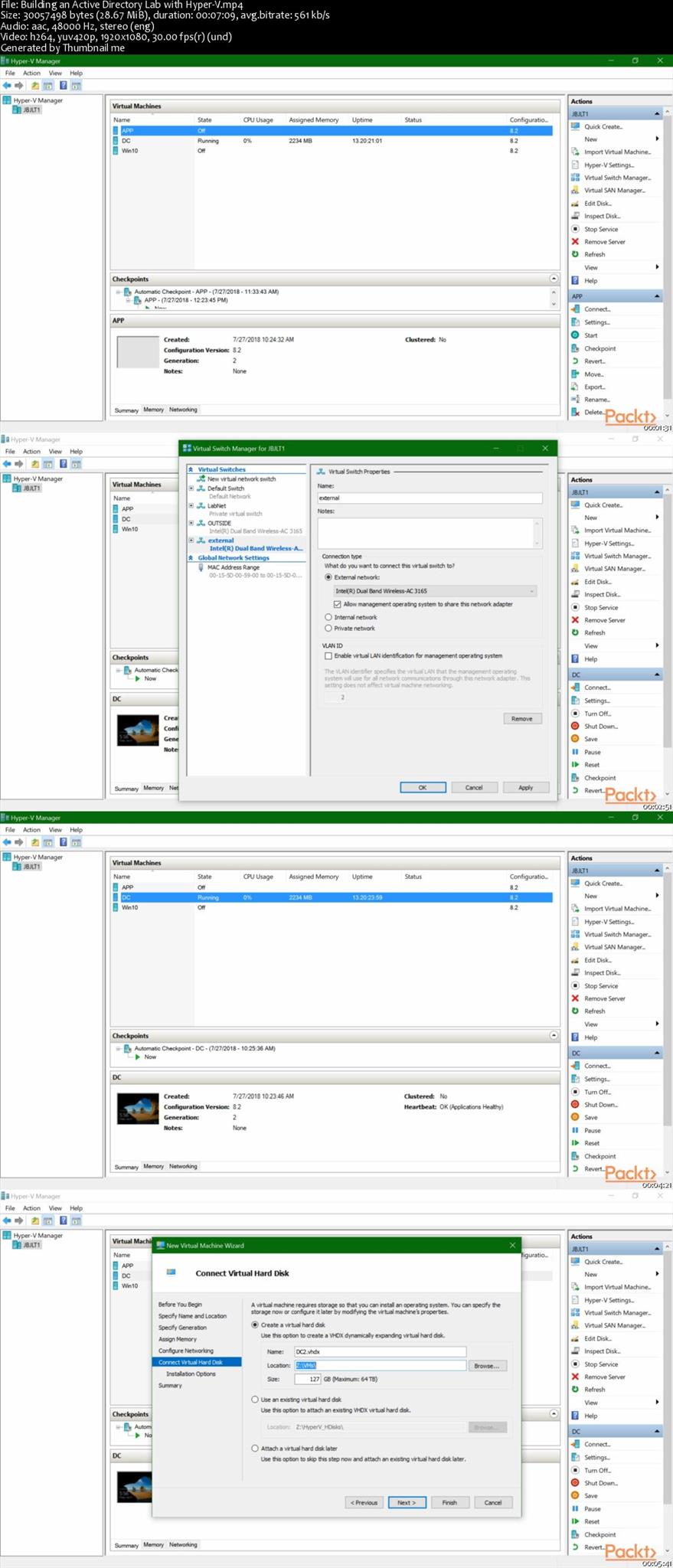This screenshot has width=673, height=1568.
Task: Click toolbar Help icon in the 00:04:21 frame
Action: [63, 842]
